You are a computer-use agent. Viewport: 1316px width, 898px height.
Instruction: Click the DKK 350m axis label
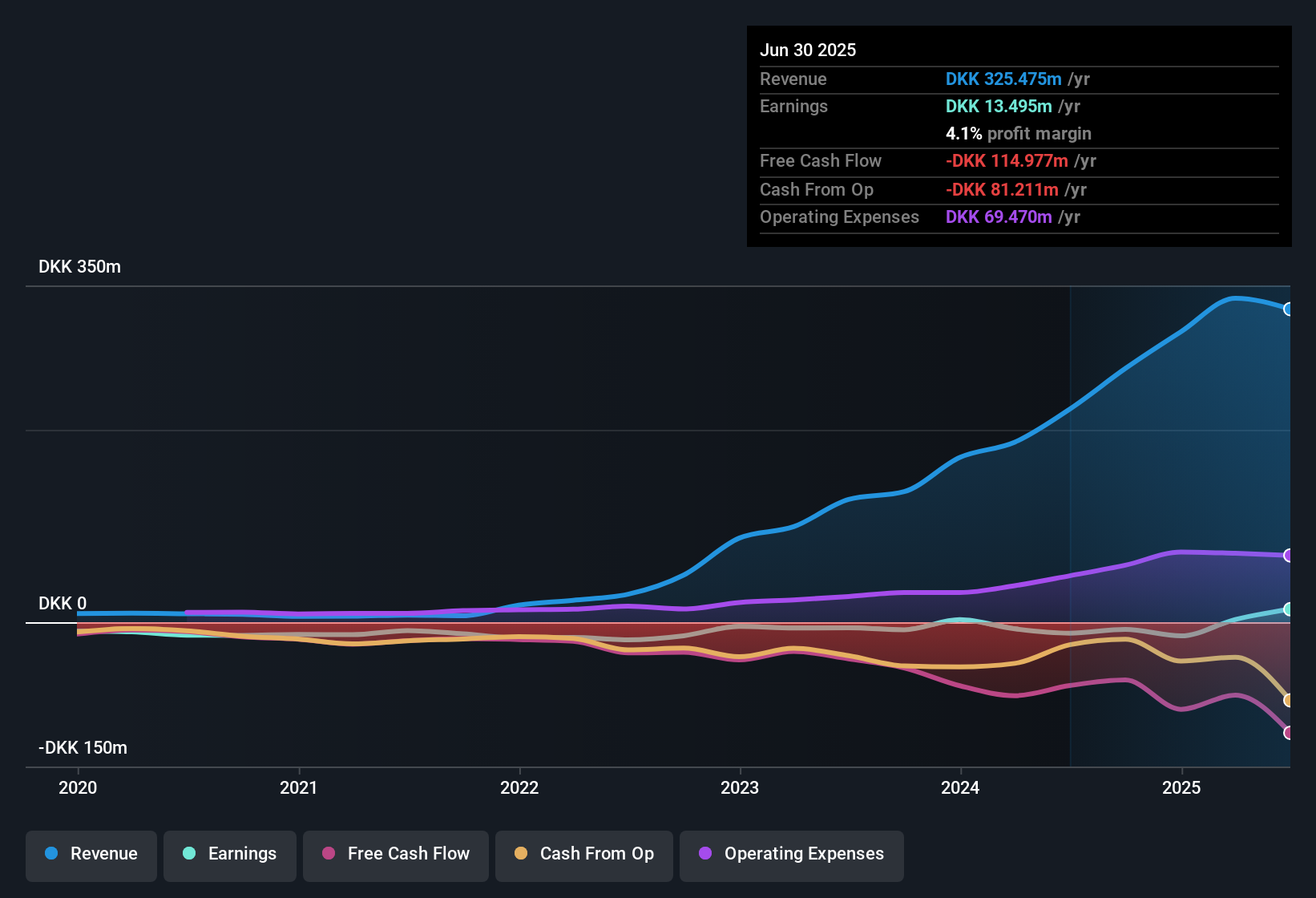tap(79, 266)
